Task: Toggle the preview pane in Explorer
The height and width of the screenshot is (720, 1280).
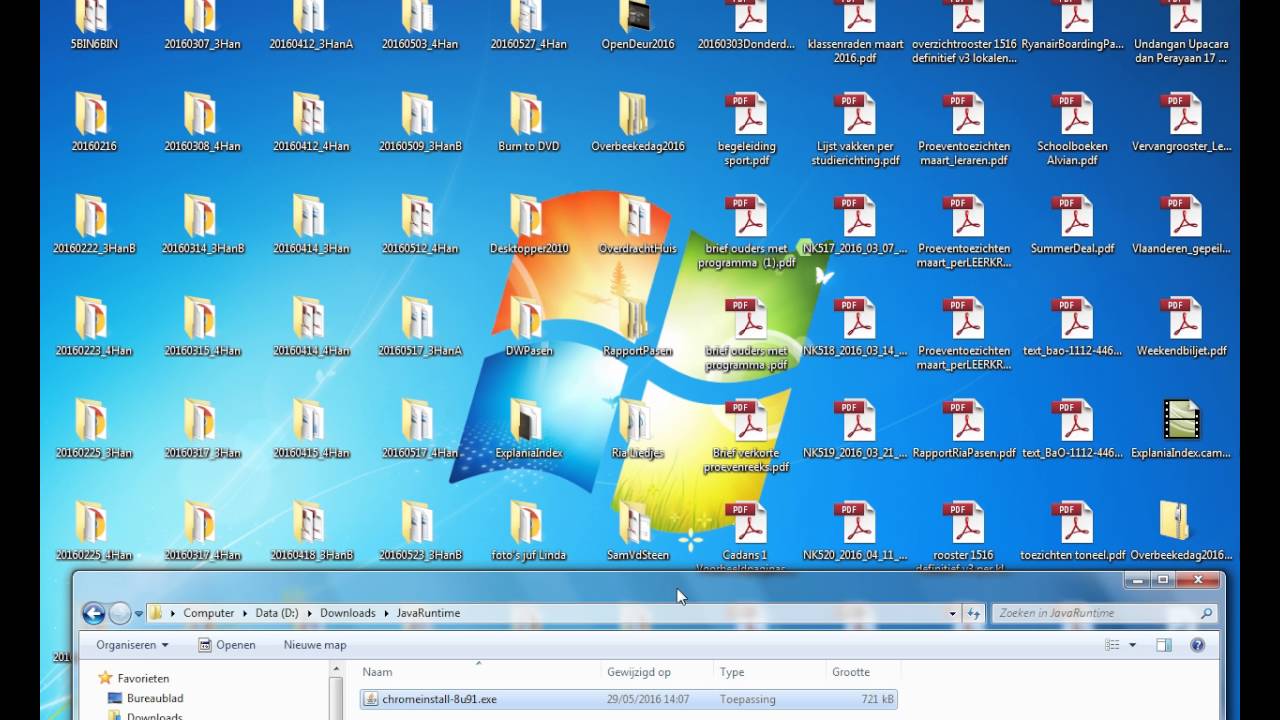Action: tap(1163, 645)
